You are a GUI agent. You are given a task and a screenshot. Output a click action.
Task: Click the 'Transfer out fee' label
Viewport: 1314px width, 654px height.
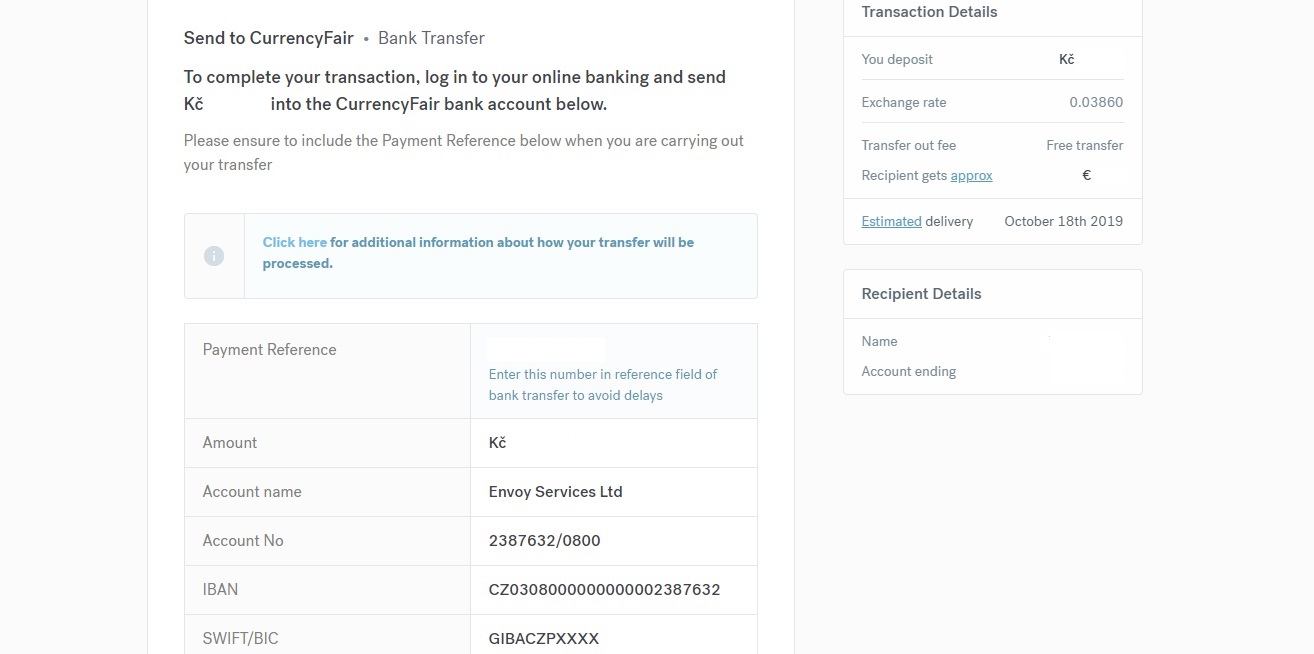click(x=908, y=145)
